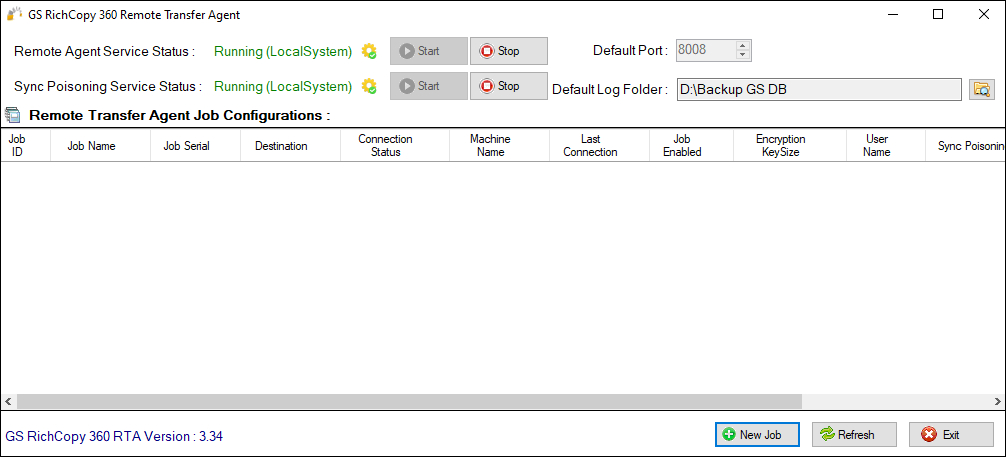The width and height of the screenshot is (1006, 457).
Task: Click the horizontal scrollbar thumb
Action: [409, 401]
